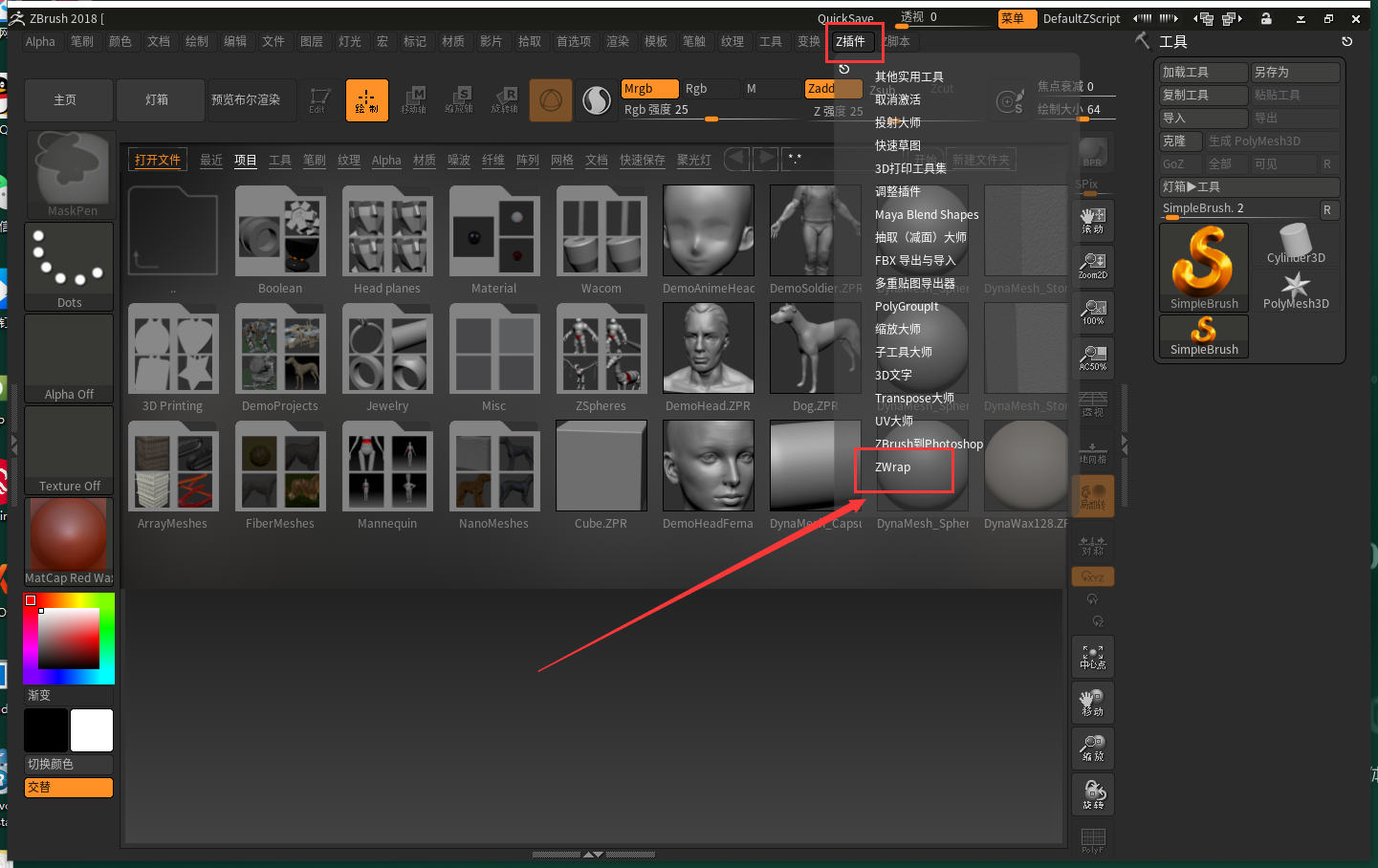Viewport: 1378px width, 868px height.
Task: Select the Draw (绘制) mode icon
Action: [367, 99]
